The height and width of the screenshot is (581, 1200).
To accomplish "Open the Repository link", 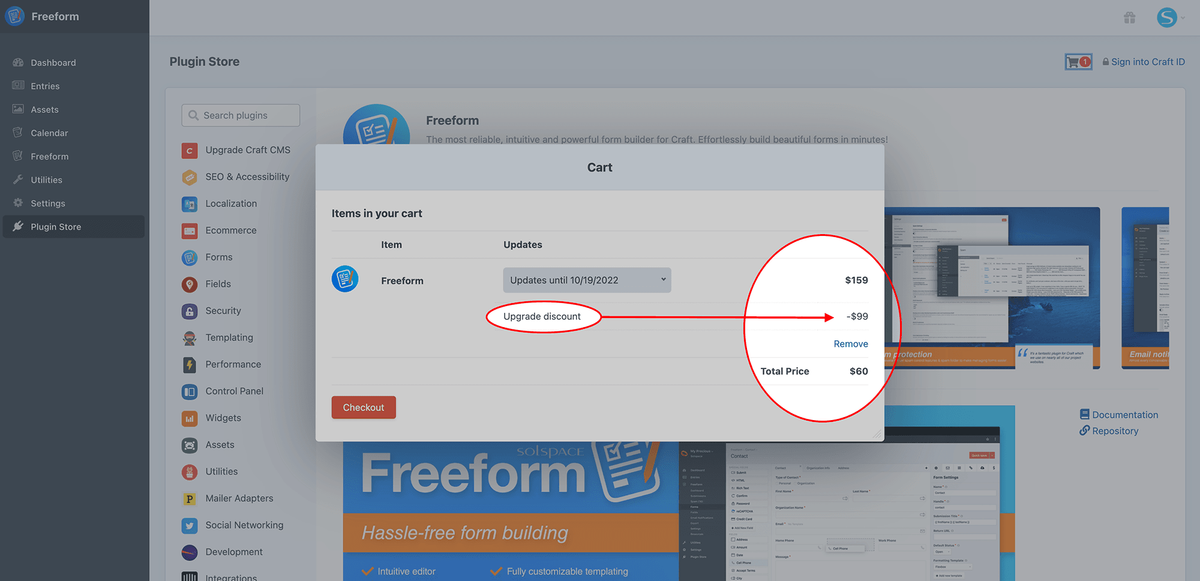I will point(1109,431).
